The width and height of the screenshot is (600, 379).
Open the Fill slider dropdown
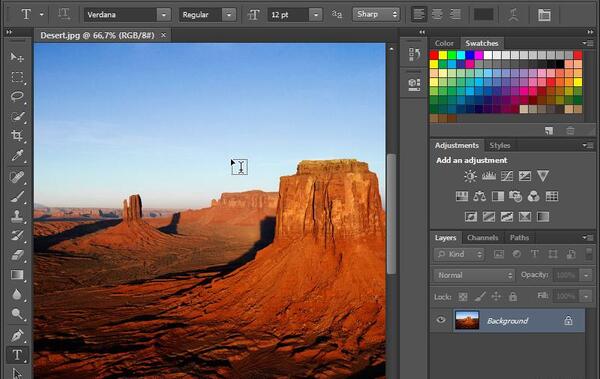pyautogui.click(x=586, y=297)
